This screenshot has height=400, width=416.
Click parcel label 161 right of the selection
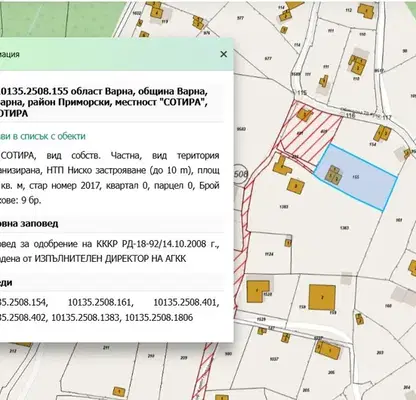[399, 220]
